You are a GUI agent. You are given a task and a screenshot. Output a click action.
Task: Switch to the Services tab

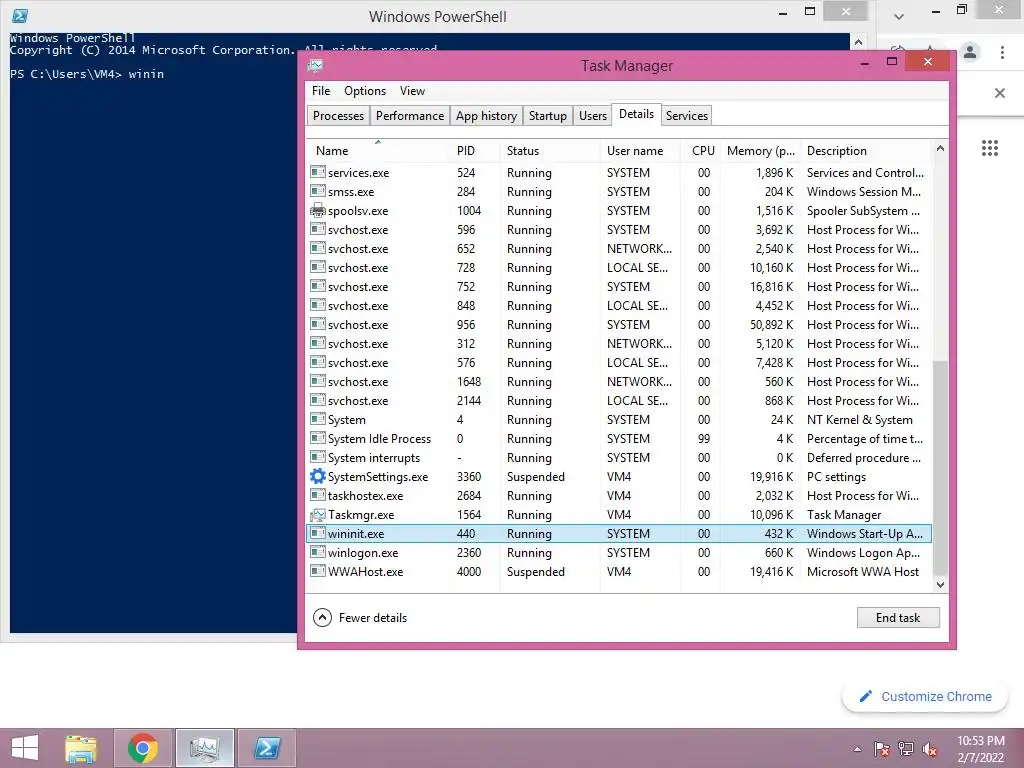[x=686, y=116]
